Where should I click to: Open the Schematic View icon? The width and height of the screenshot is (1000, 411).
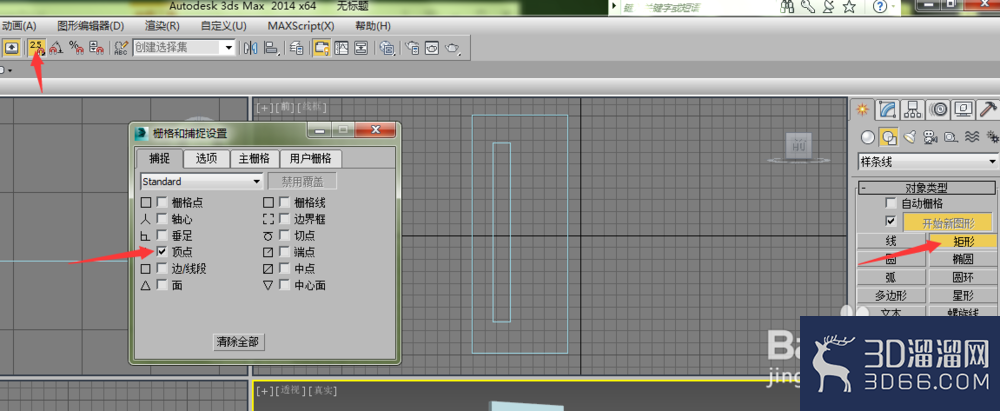click(361, 48)
